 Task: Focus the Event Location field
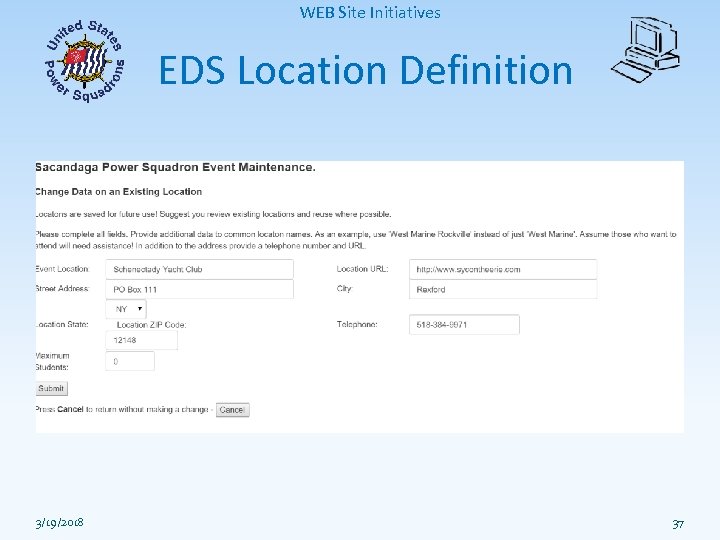[x=199, y=270]
